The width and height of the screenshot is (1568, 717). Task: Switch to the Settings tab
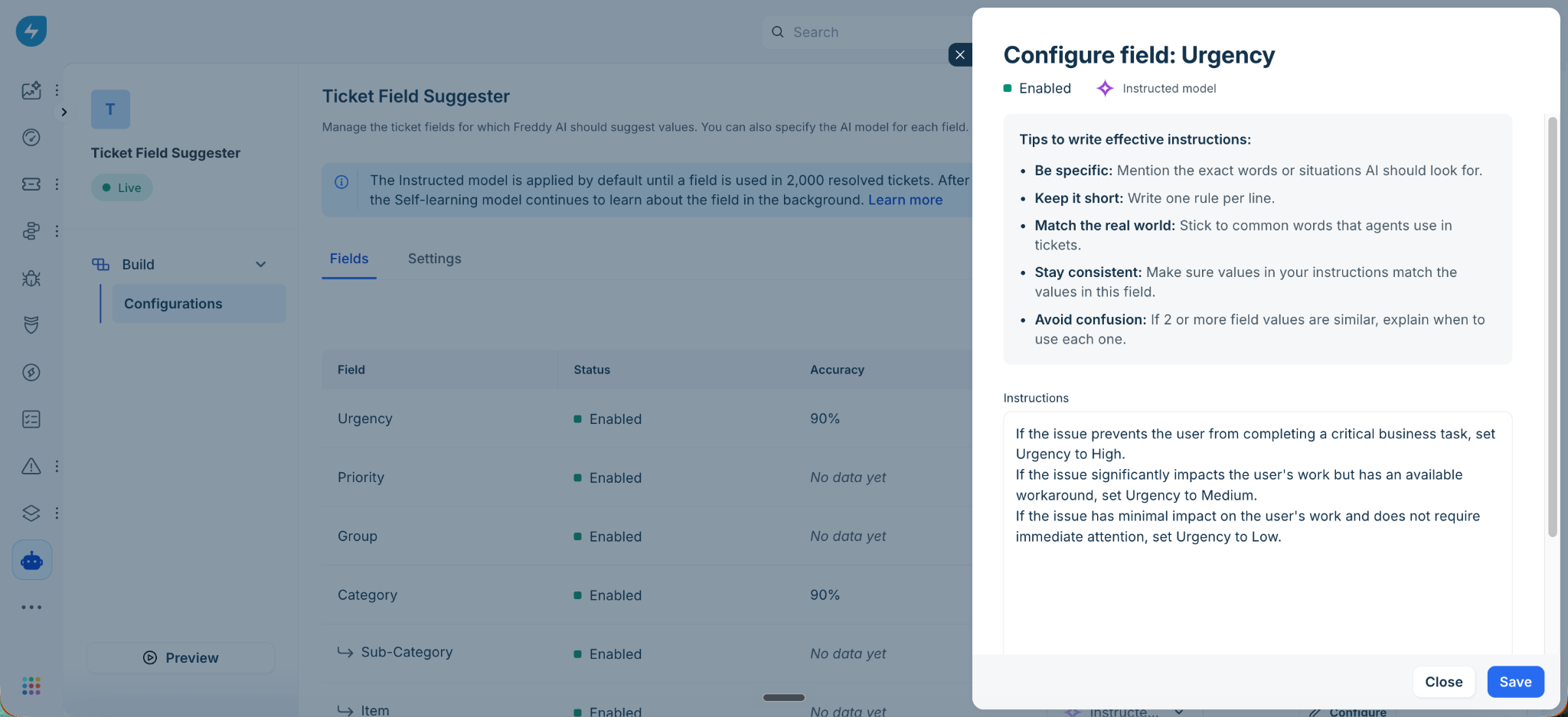(435, 259)
